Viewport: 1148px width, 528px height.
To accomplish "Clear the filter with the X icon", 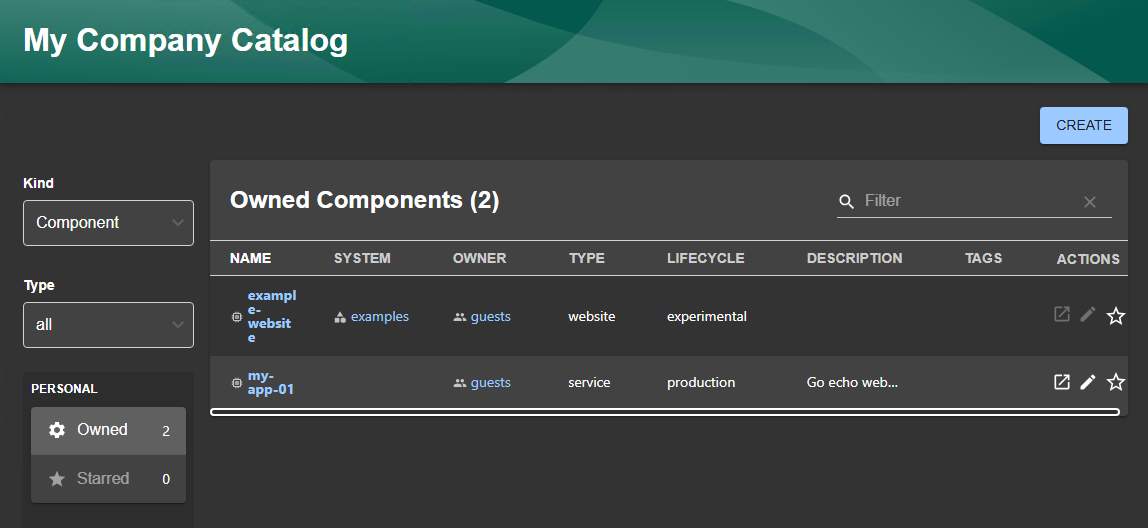I will coord(1090,202).
